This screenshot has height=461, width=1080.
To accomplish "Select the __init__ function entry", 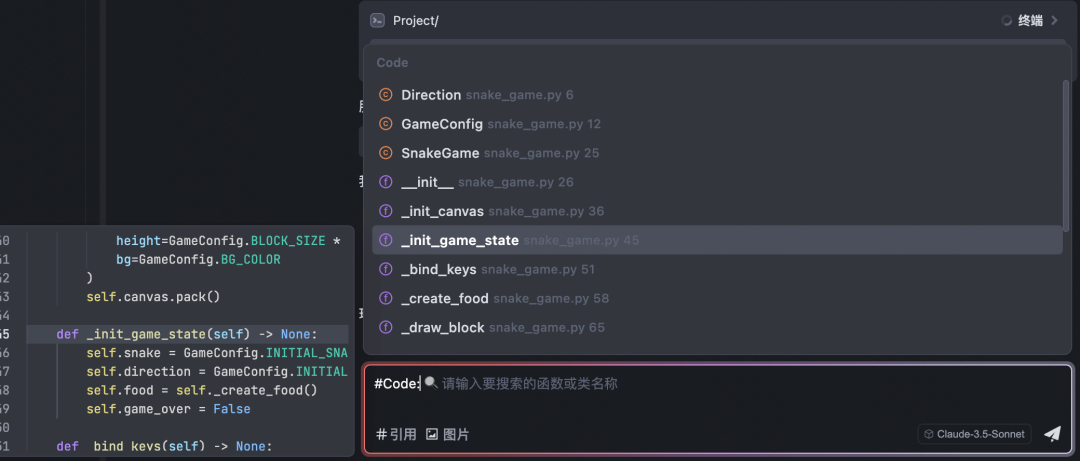I will coord(427,182).
